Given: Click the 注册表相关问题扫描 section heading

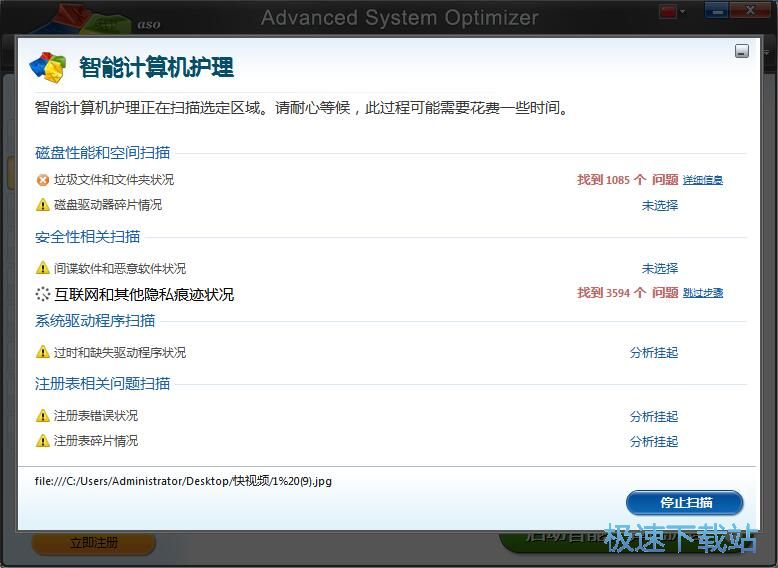Looking at the screenshot, I should click(103, 383).
